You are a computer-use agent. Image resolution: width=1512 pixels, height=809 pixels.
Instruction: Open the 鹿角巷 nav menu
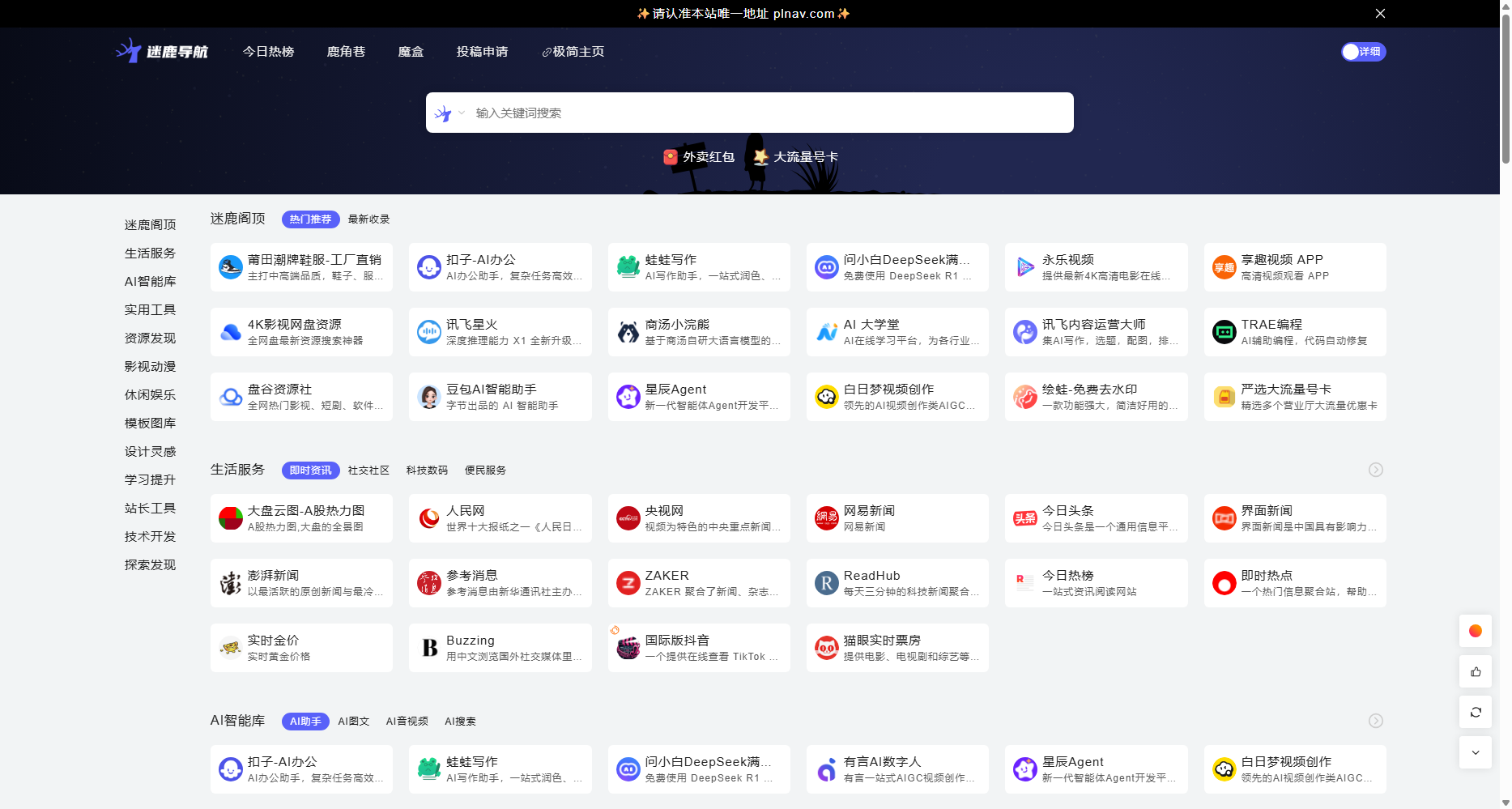tap(346, 52)
